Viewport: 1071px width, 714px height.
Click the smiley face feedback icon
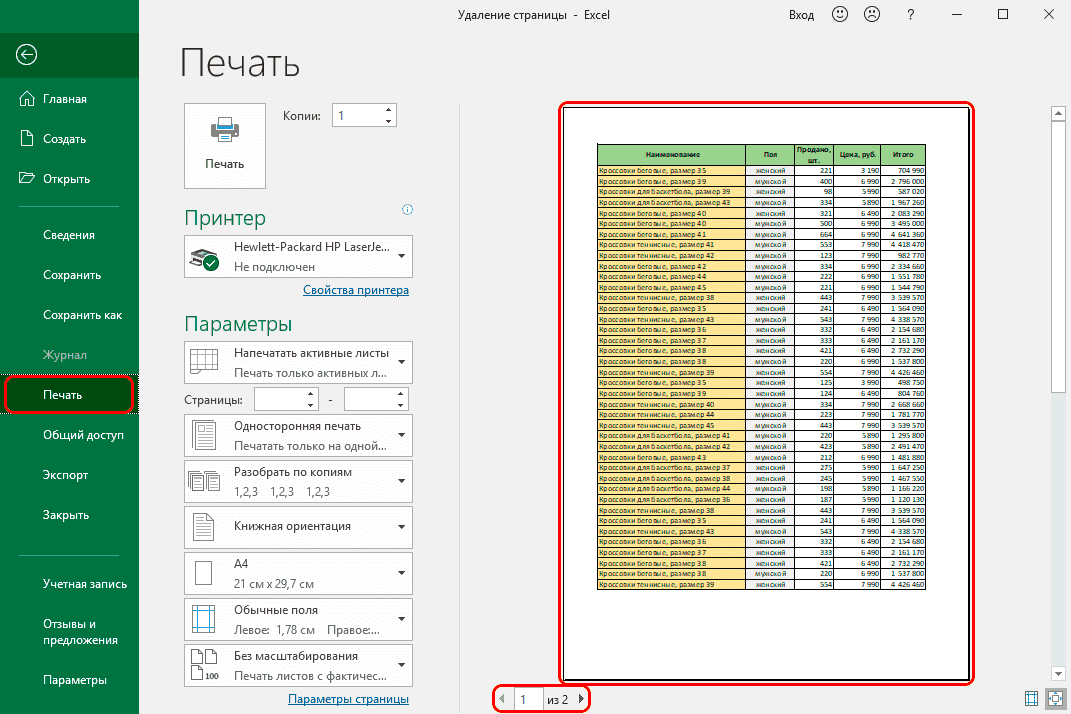coord(840,15)
